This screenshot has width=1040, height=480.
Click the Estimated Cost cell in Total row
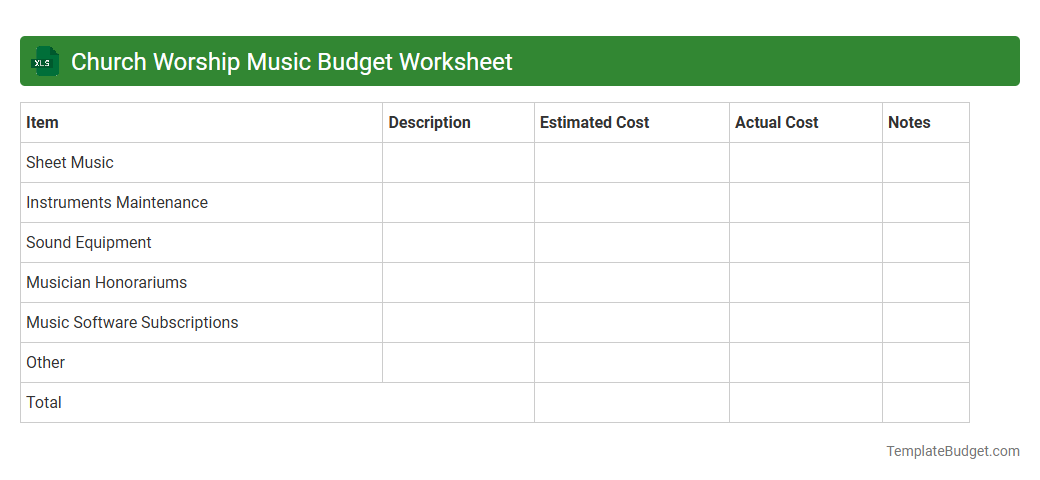click(x=632, y=402)
